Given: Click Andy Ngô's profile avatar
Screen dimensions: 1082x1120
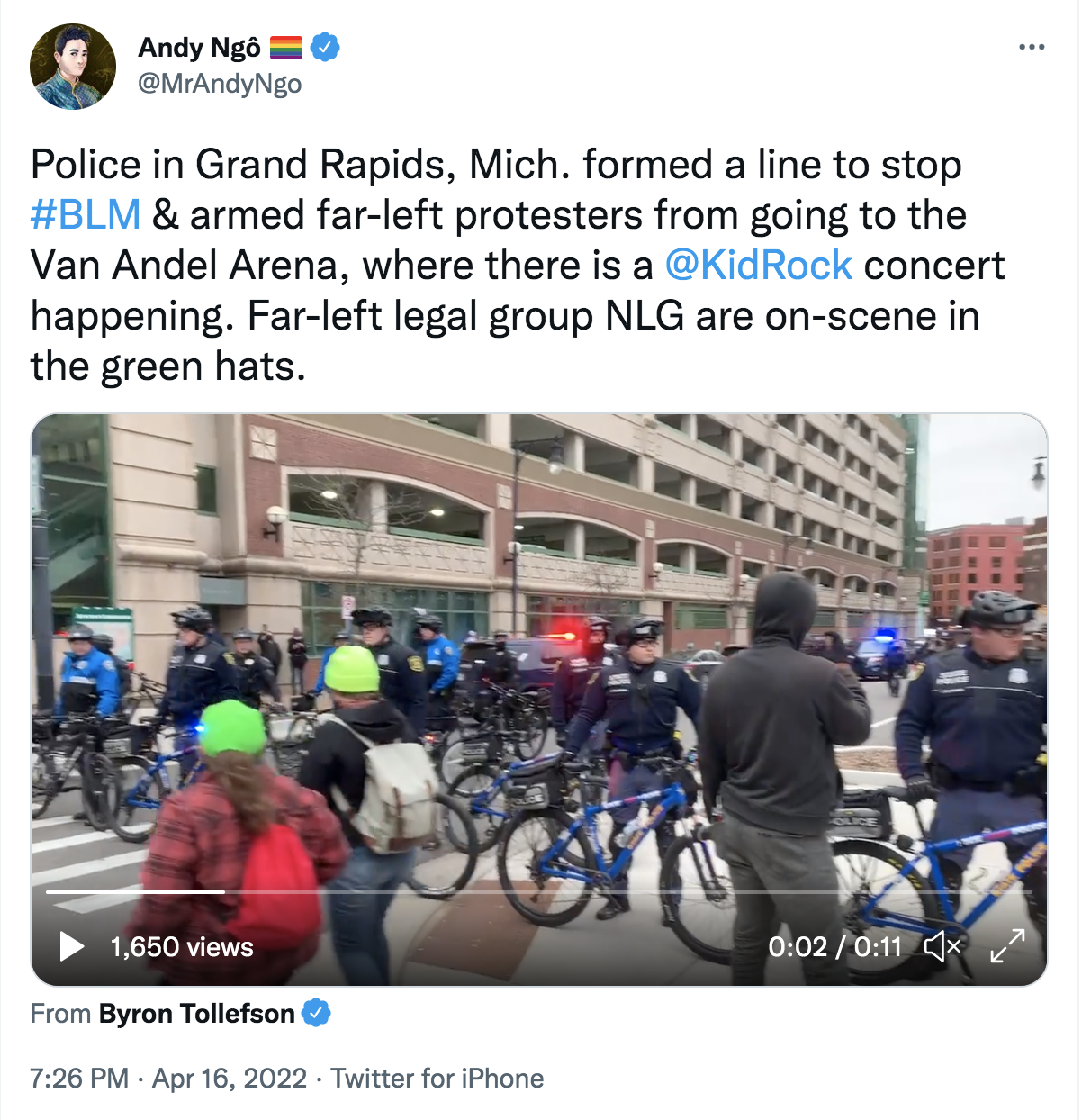Looking at the screenshot, I should point(73,67).
